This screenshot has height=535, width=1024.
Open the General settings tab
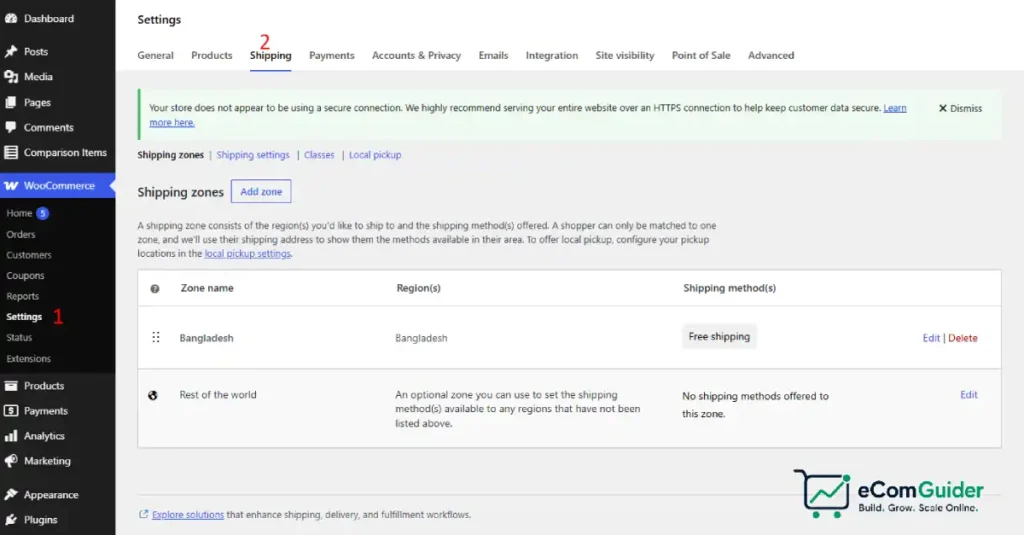155,56
